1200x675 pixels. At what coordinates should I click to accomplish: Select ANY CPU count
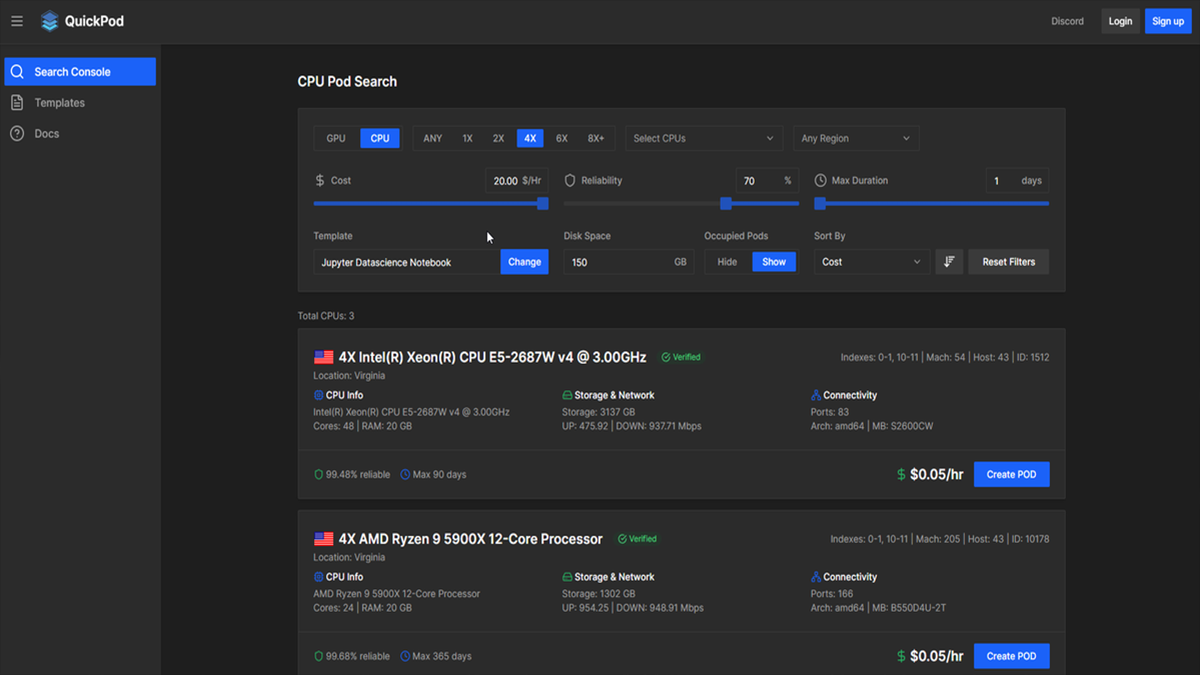click(433, 138)
